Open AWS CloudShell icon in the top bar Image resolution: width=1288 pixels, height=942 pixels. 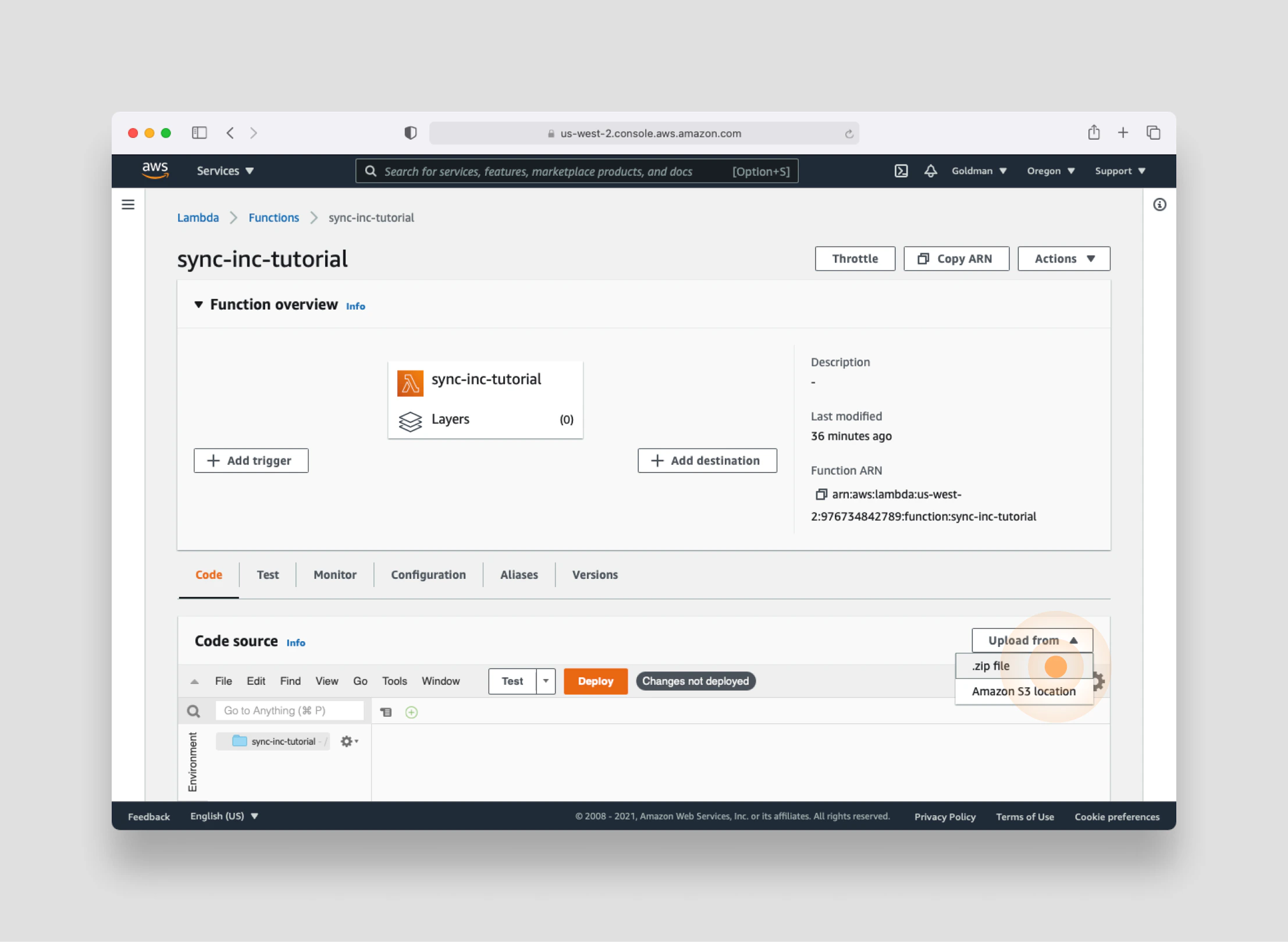(x=901, y=171)
